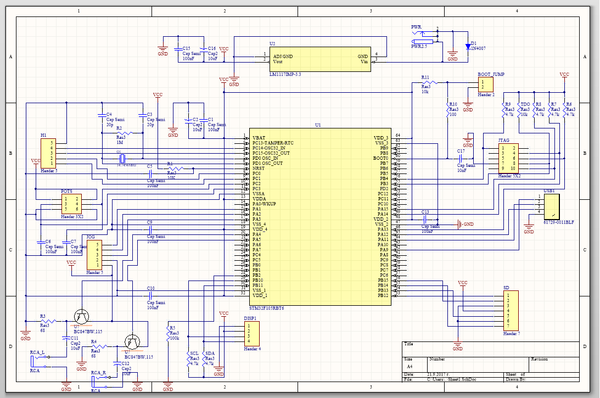Click the VBAT pin label on U1

click(259, 138)
